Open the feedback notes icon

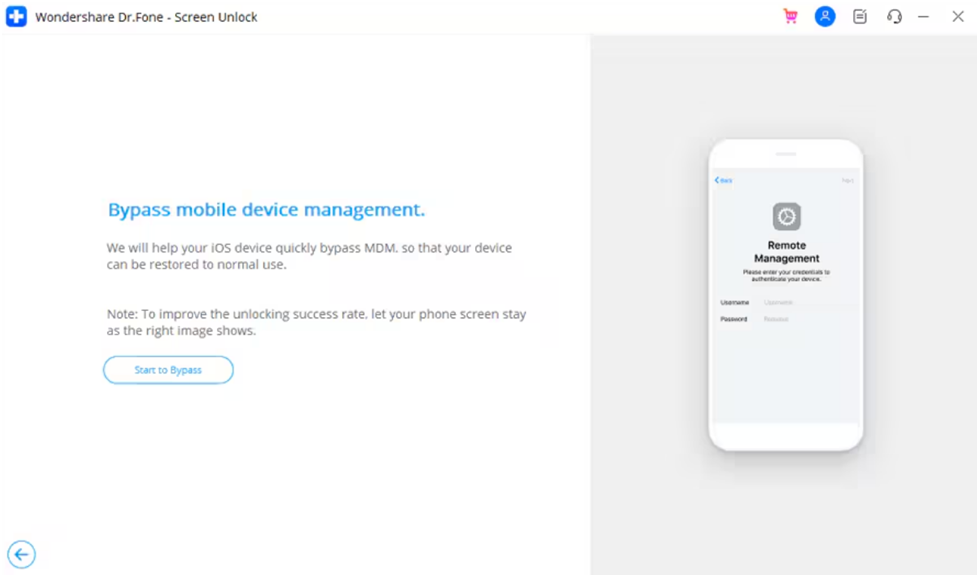[860, 17]
